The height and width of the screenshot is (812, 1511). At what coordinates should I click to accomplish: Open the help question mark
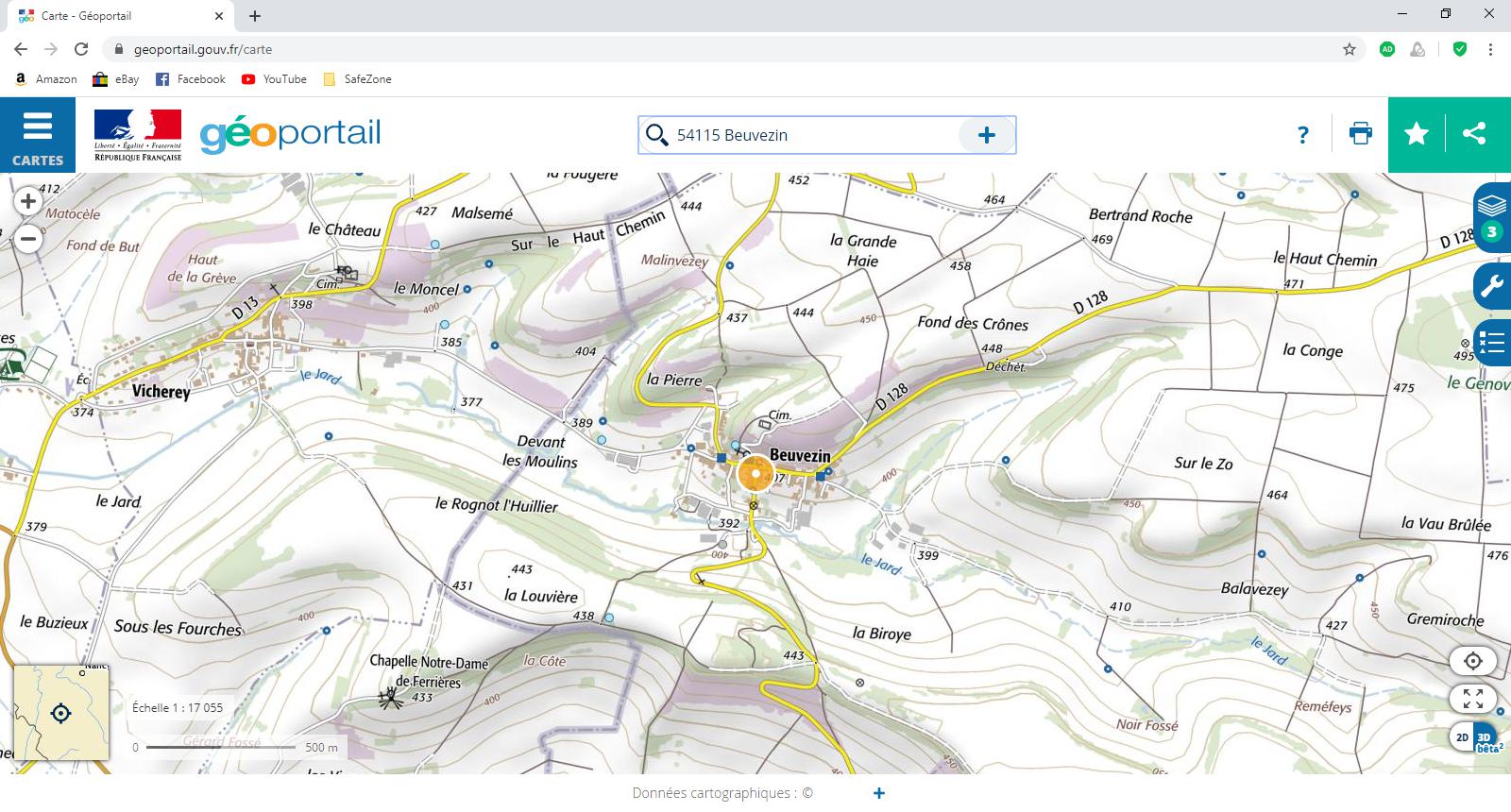(1303, 135)
